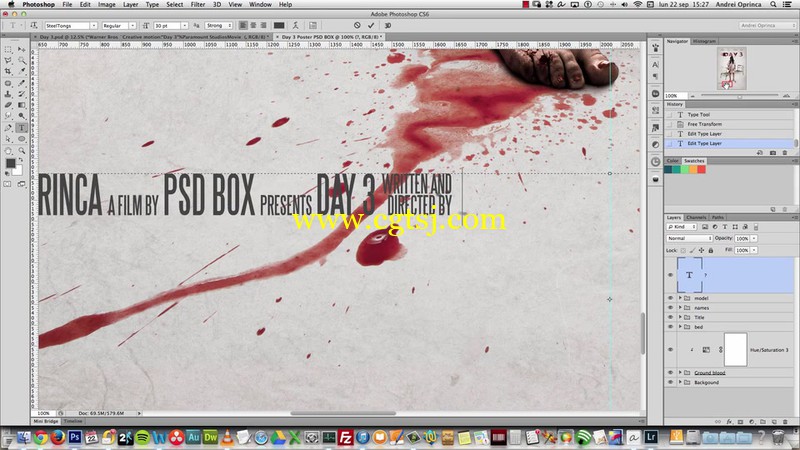Select the Gradient tool
800x450 pixels.
point(21,105)
